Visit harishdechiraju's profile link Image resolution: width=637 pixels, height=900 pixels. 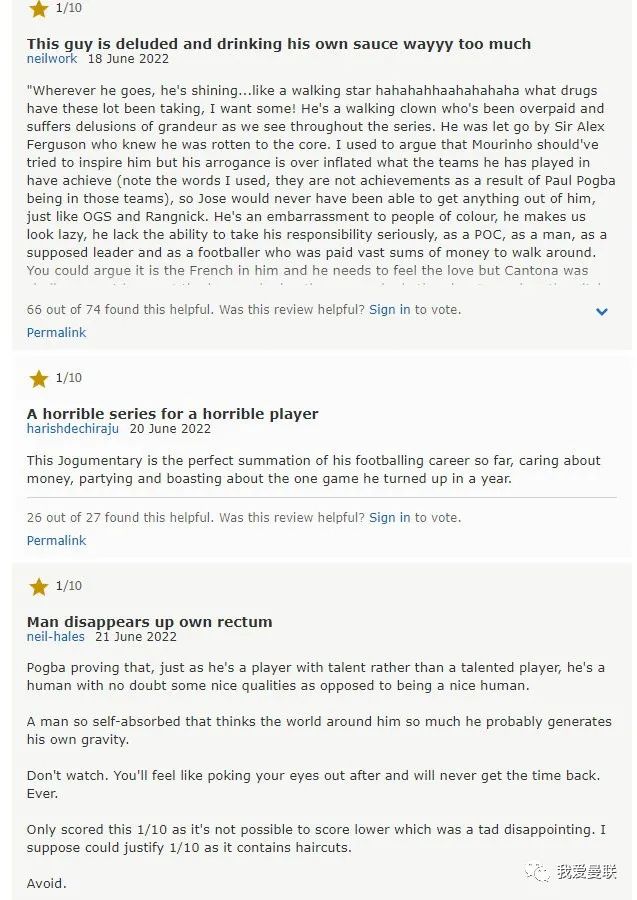pyautogui.click(x=73, y=429)
